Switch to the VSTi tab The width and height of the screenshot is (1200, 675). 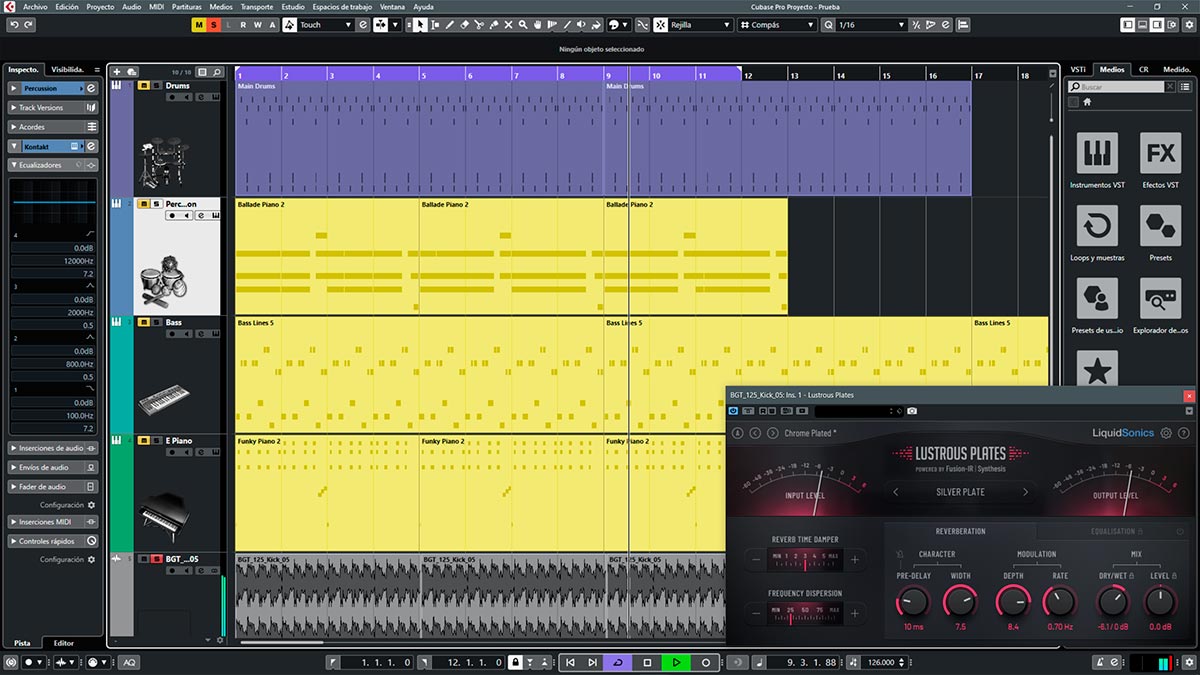pyautogui.click(x=1079, y=70)
